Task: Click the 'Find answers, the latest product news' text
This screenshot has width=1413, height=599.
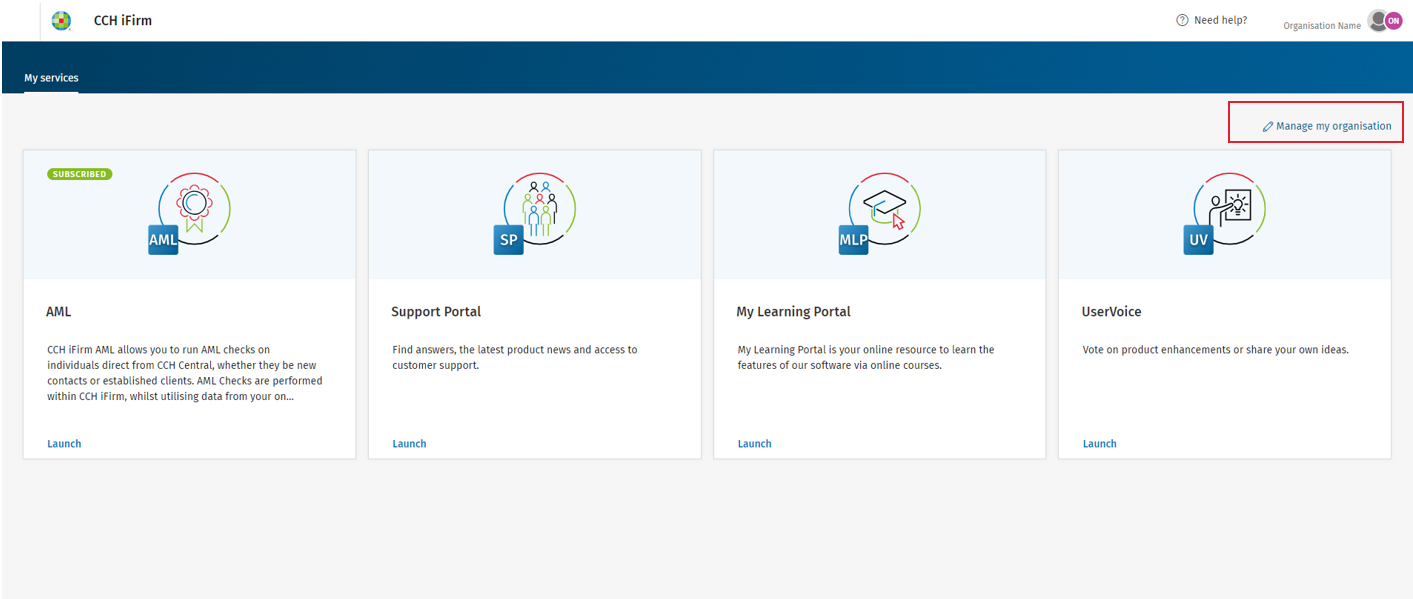Action: [x=515, y=358]
